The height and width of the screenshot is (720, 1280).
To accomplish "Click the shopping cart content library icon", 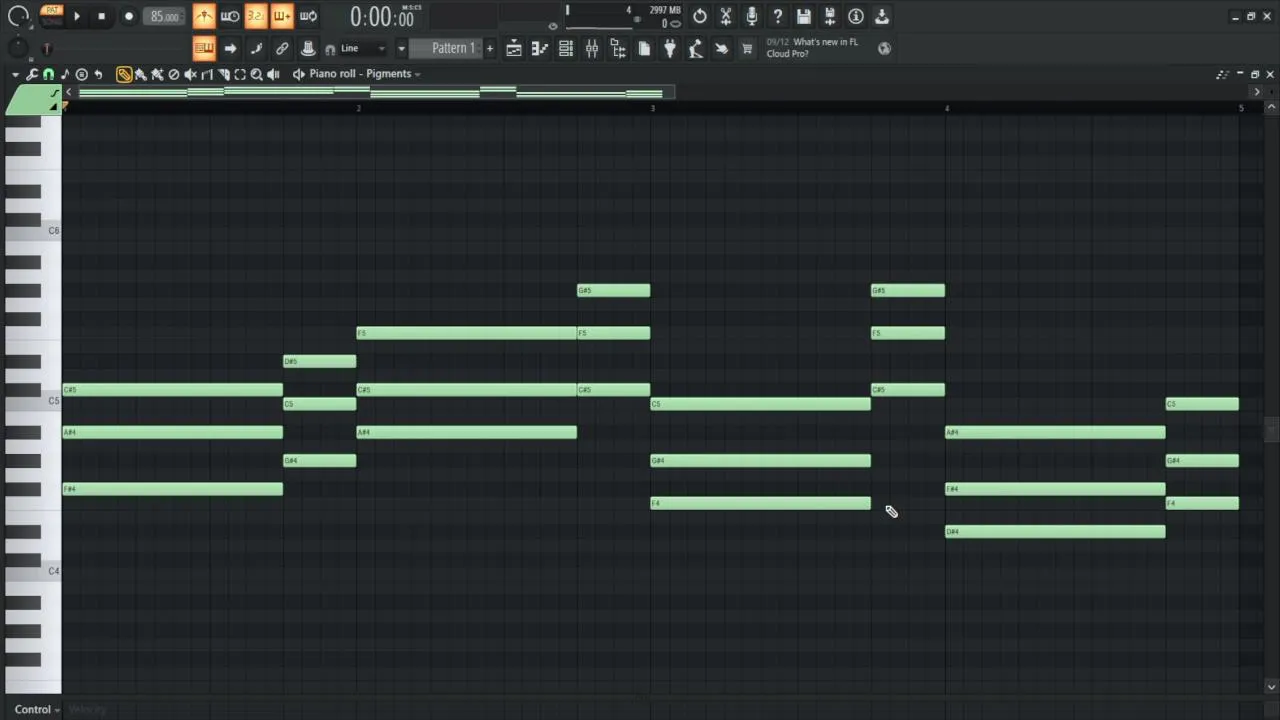I will (x=746, y=48).
